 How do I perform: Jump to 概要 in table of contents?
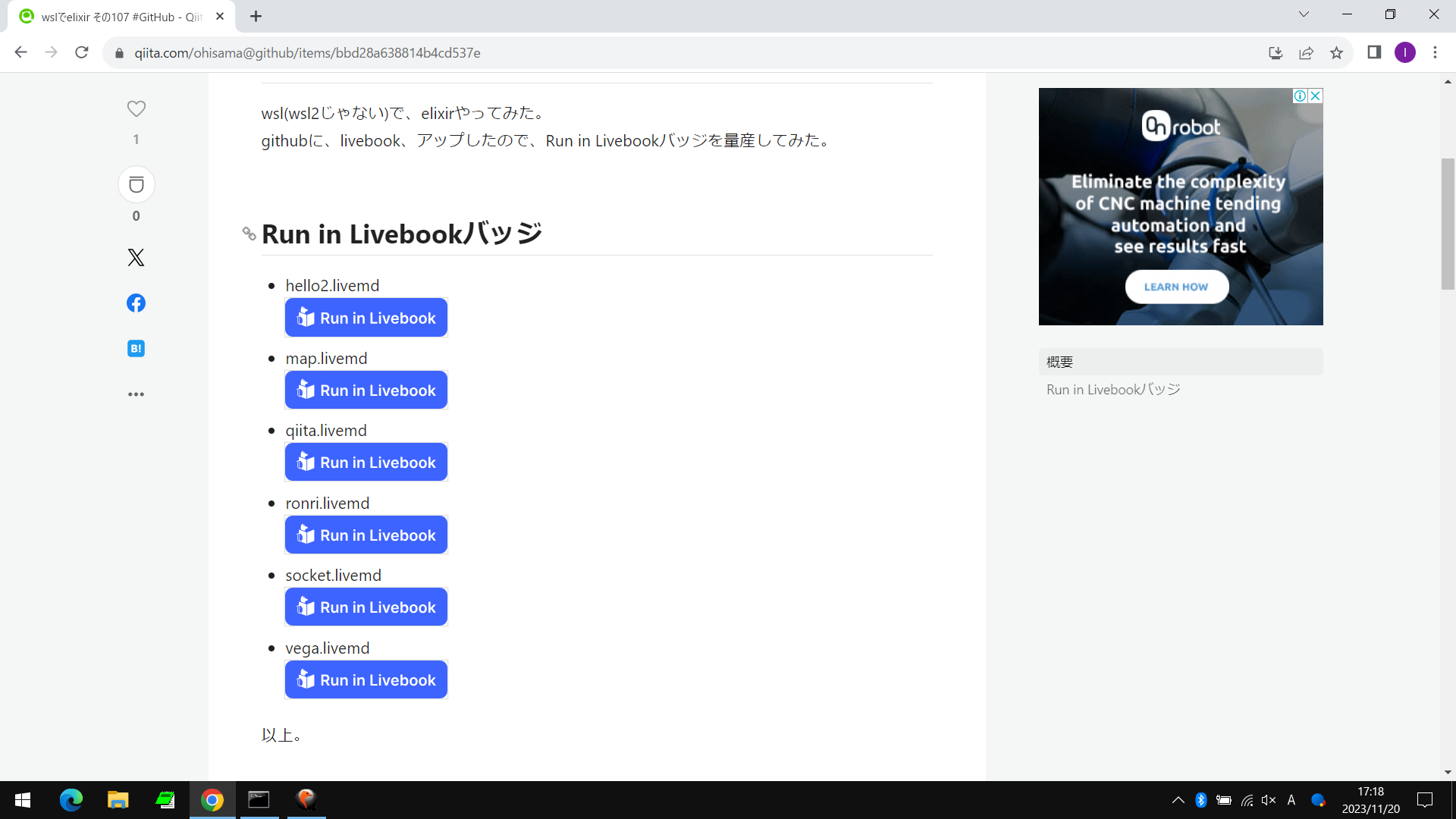coord(1060,362)
